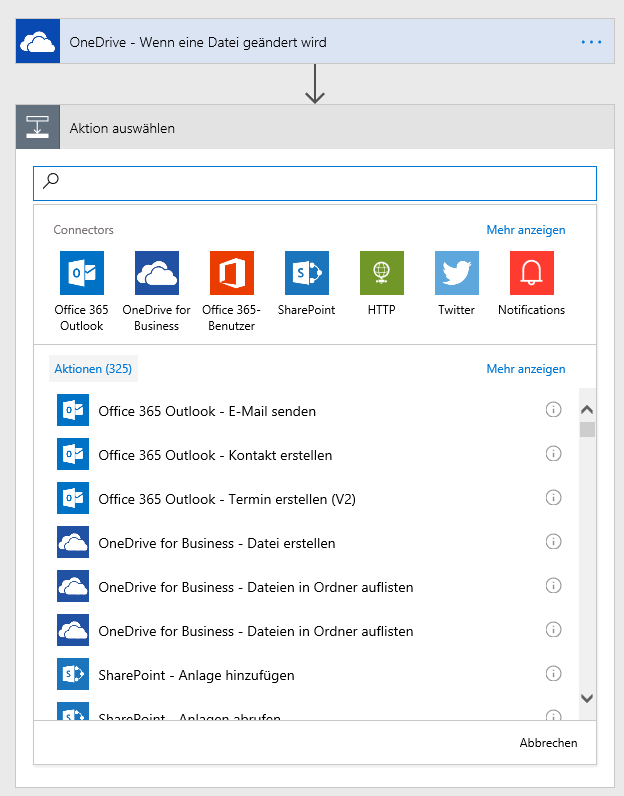
Task: Choose OneDrive for Business - Datei erstellen
Action: pos(217,543)
